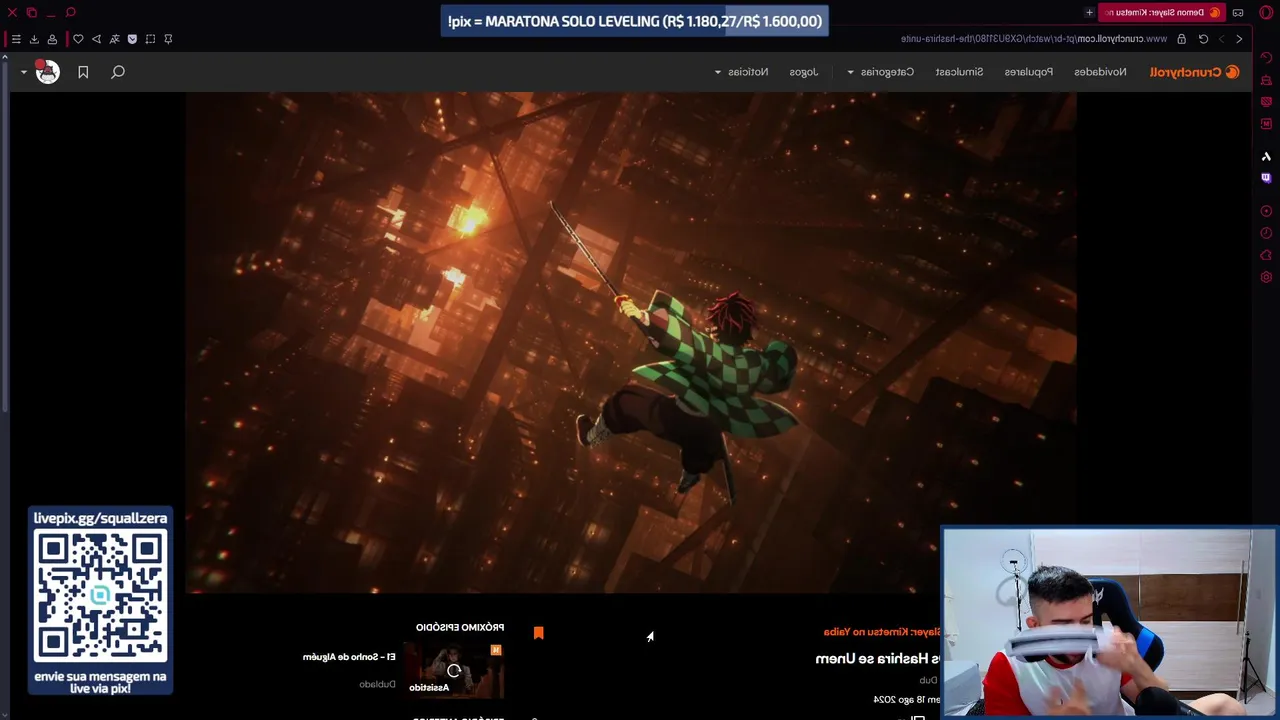Switch to the Demon Slayer: Kimetsu tab
Screen dimensions: 1280x720
click(1162, 12)
